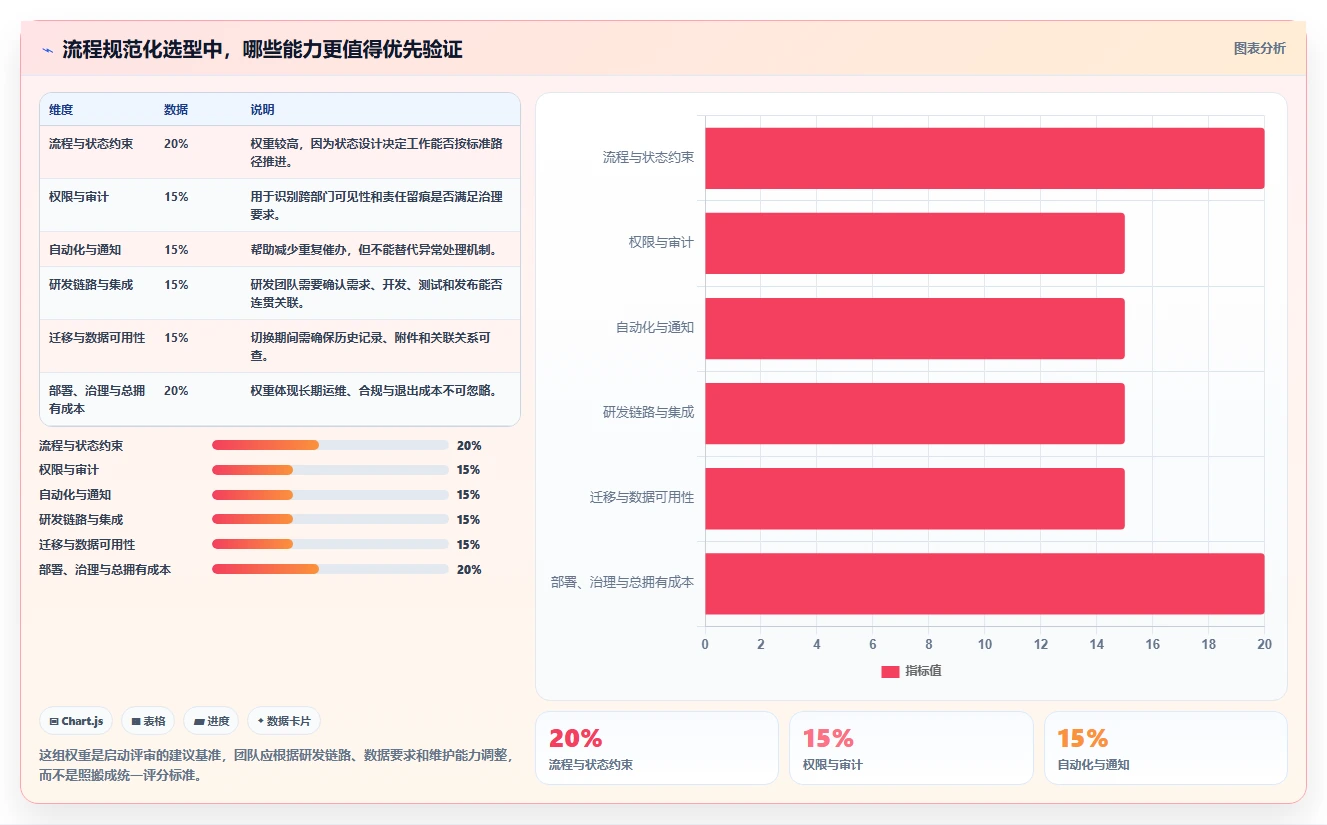Viewport: 1327px width, 825px height.
Task: Click the 维度 column header
Action: (x=61, y=110)
